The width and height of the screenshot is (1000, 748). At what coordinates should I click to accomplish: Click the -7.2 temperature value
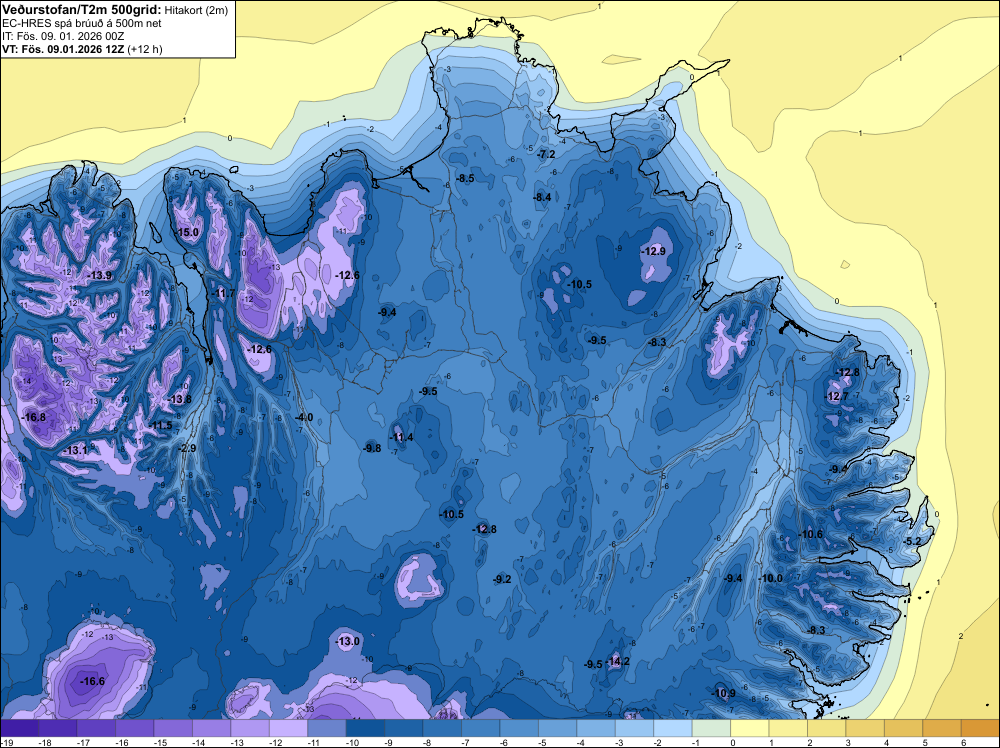546,154
